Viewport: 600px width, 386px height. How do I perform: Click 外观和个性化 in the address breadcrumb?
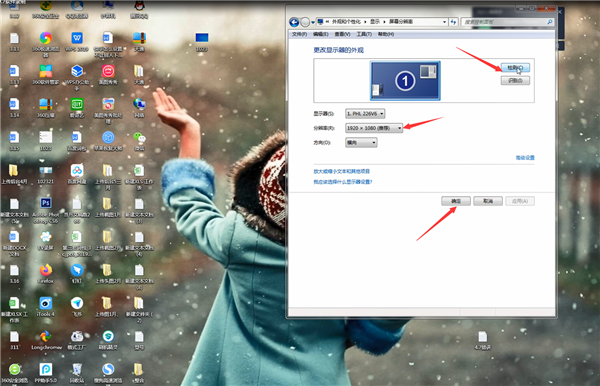point(346,22)
